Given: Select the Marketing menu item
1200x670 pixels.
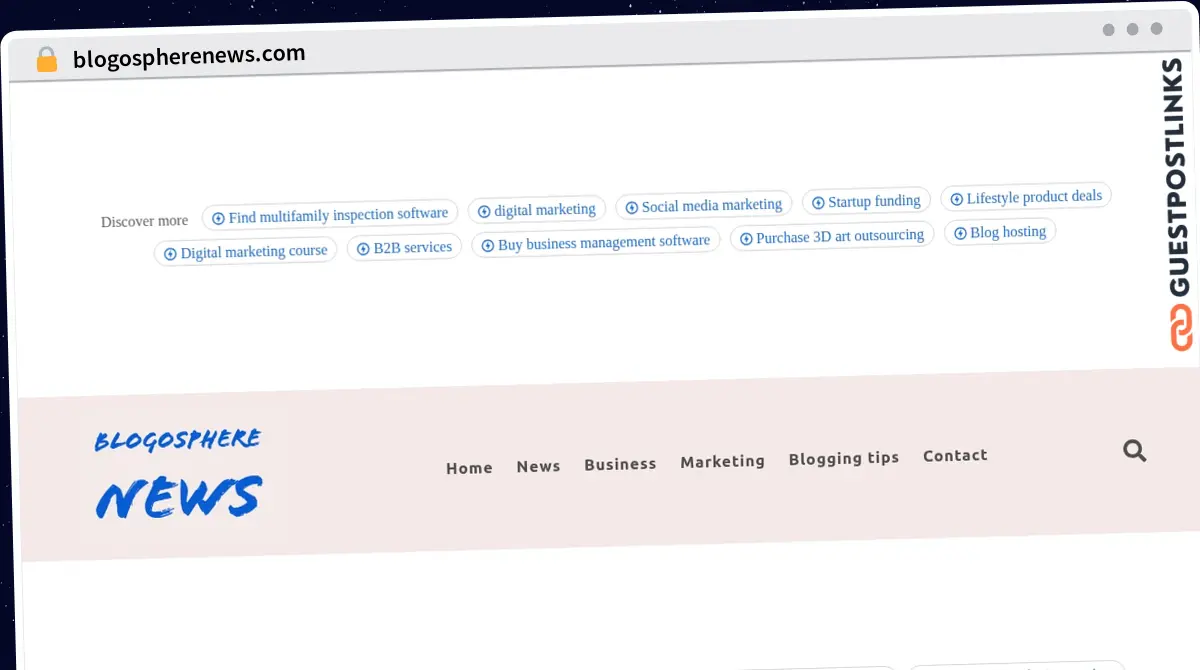Looking at the screenshot, I should (722, 461).
